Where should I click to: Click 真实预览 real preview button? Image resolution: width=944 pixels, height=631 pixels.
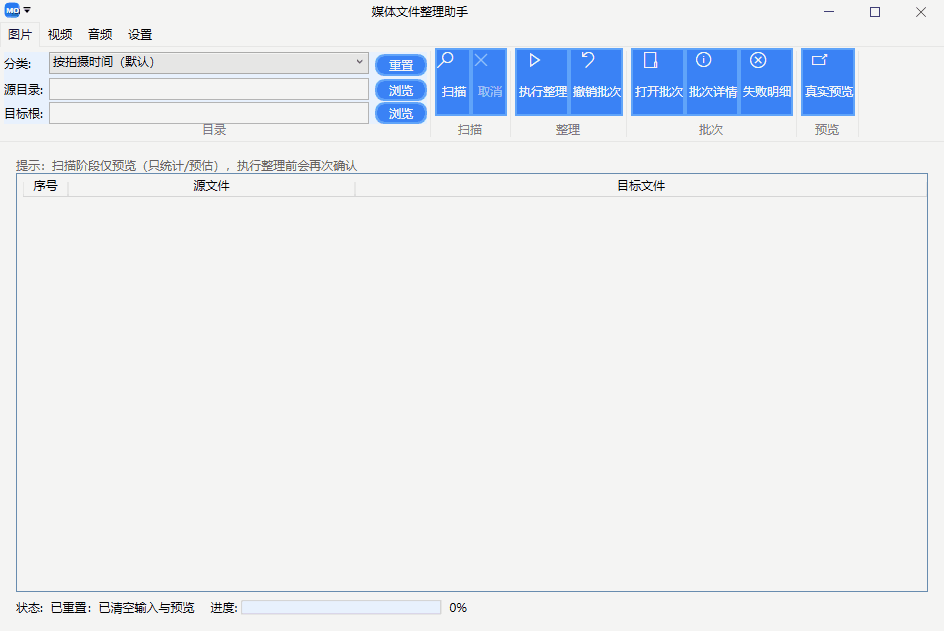tap(828, 82)
